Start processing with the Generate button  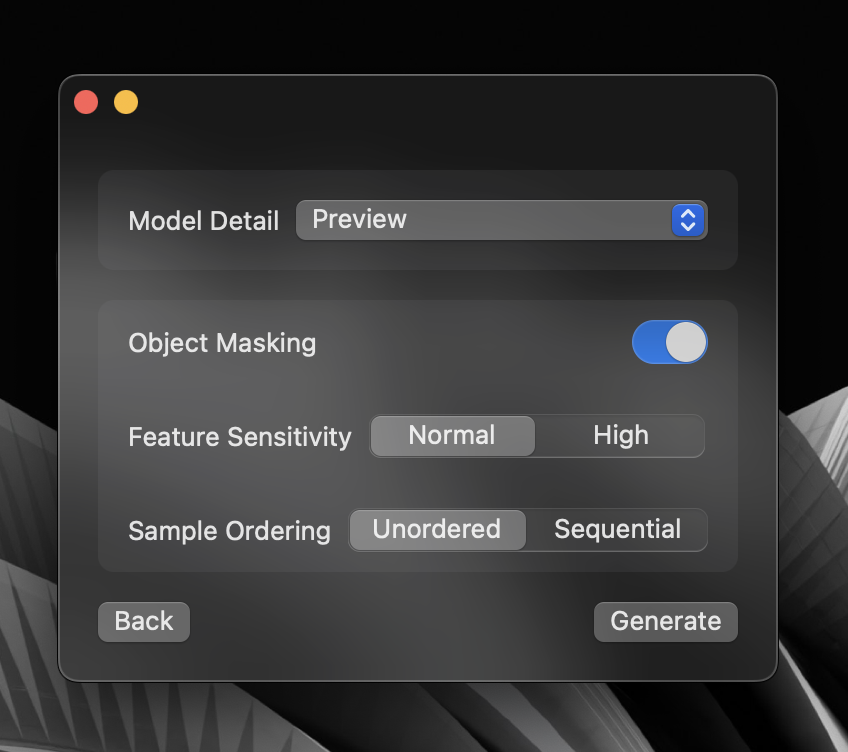(x=666, y=622)
